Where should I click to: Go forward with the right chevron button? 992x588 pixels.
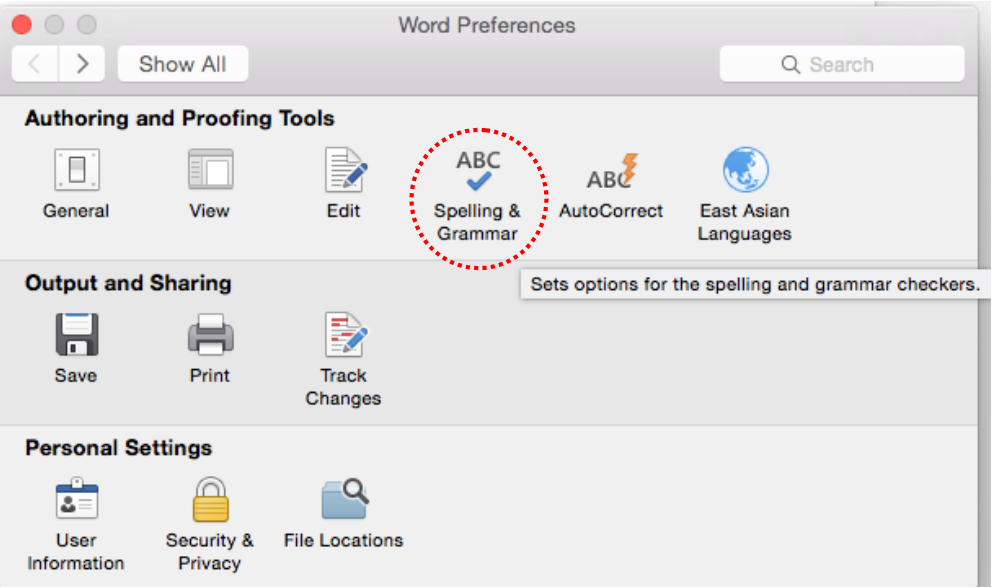[82, 64]
